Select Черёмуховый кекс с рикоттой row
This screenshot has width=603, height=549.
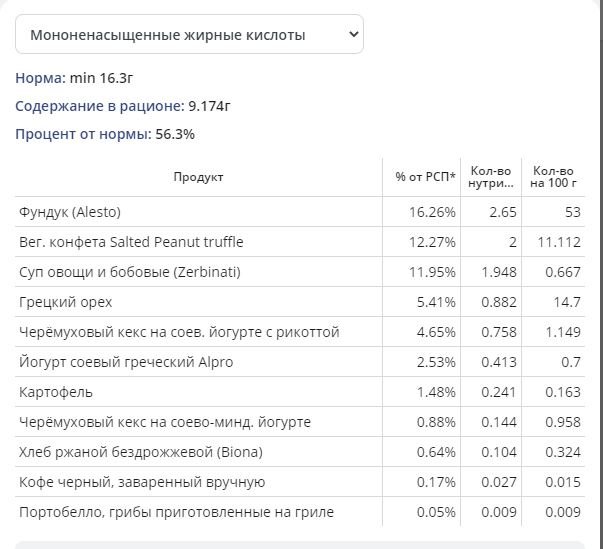click(x=300, y=332)
